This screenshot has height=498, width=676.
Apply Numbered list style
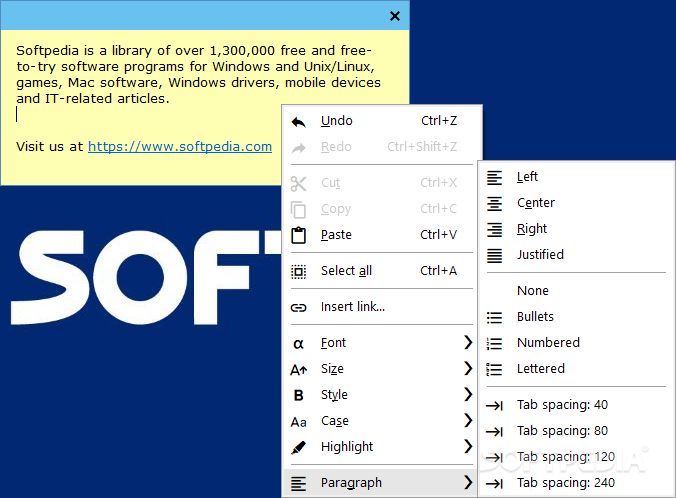pyautogui.click(x=576, y=343)
